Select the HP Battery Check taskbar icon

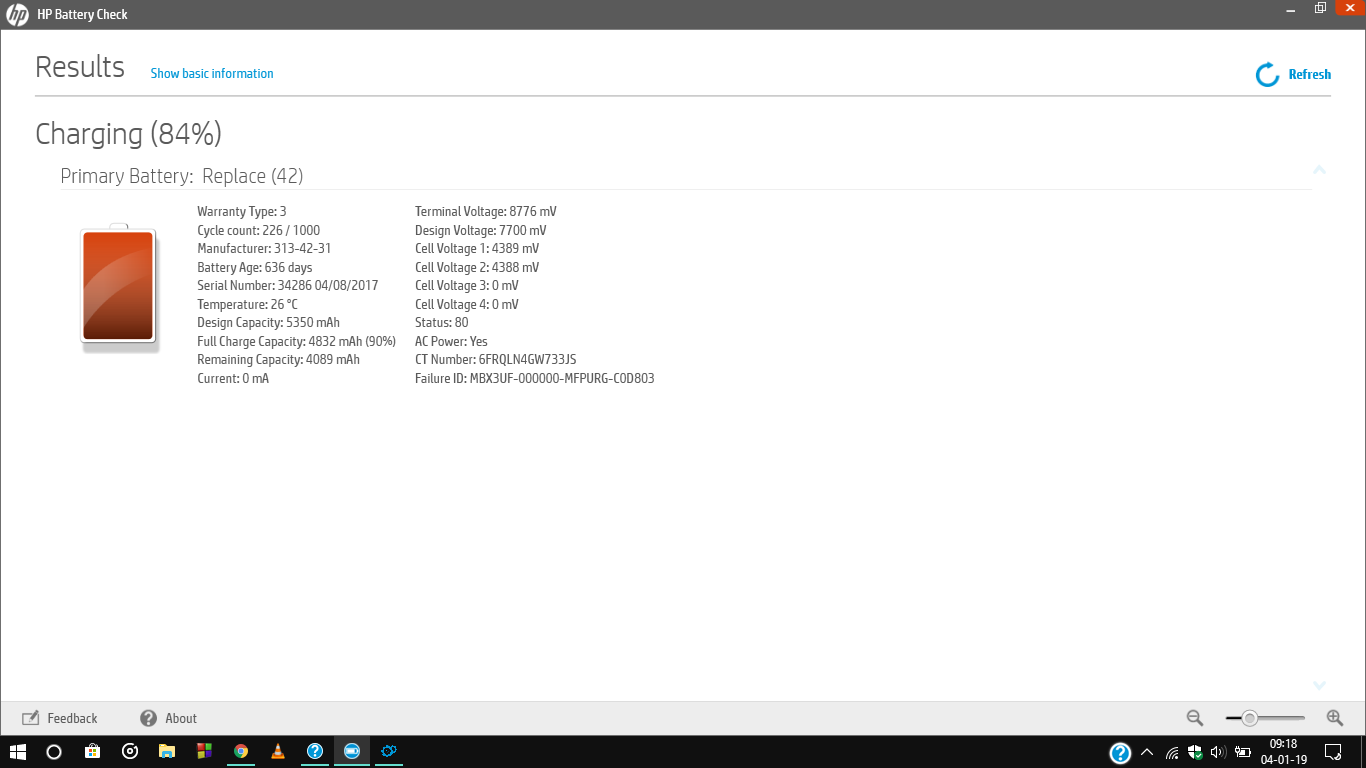point(351,751)
